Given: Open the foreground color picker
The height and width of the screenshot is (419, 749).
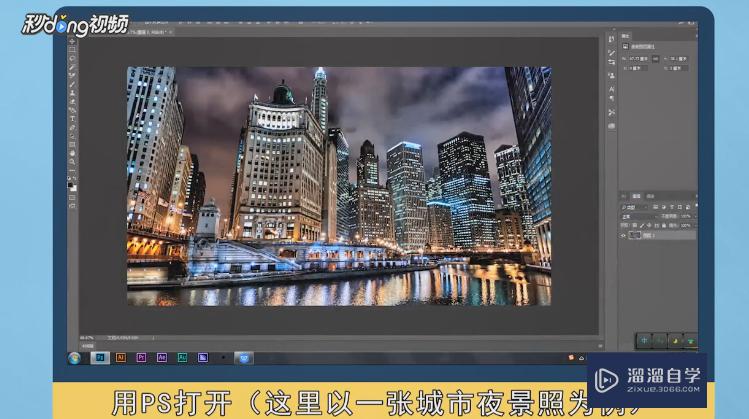Looking at the screenshot, I should point(70,185).
